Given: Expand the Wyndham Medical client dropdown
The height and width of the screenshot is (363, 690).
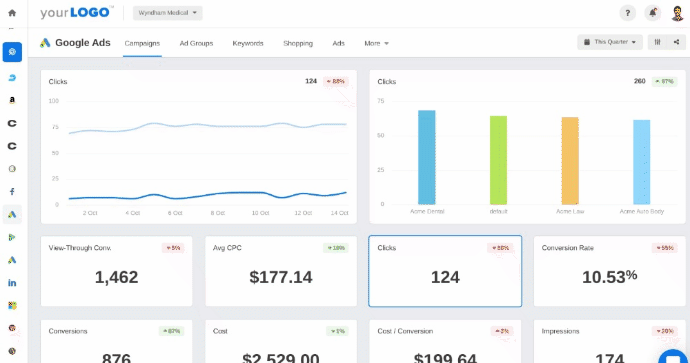Looking at the screenshot, I should 168,13.
